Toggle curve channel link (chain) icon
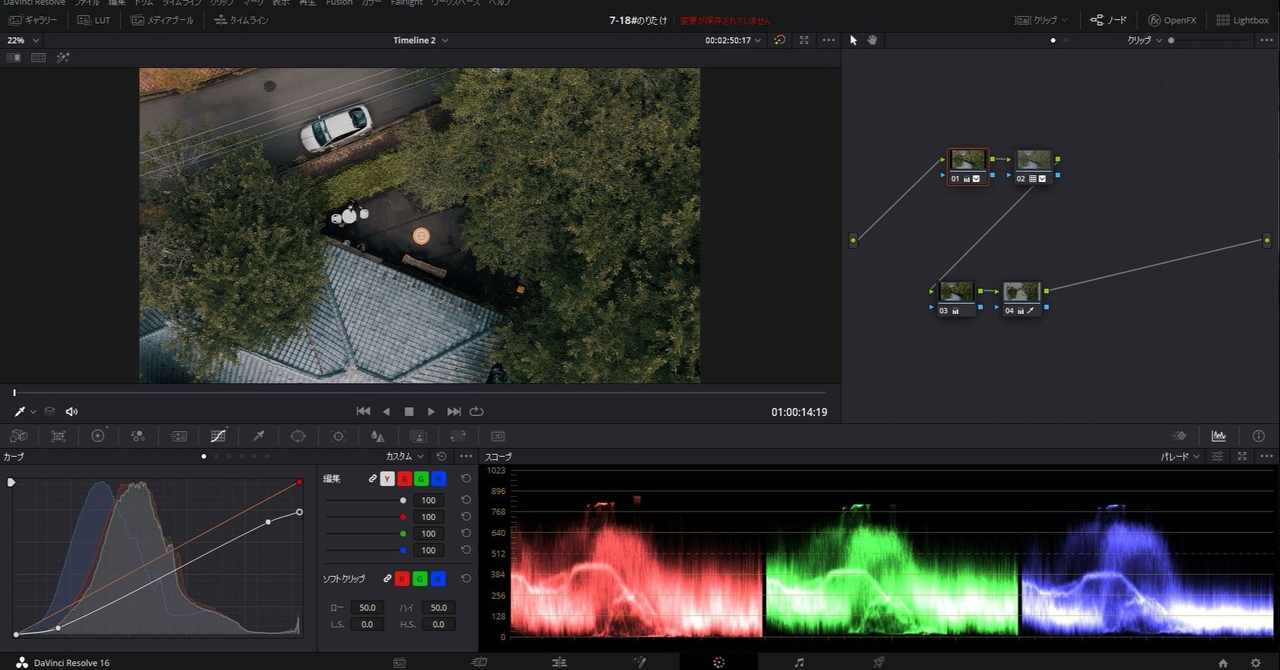1280x670 pixels. 373,479
